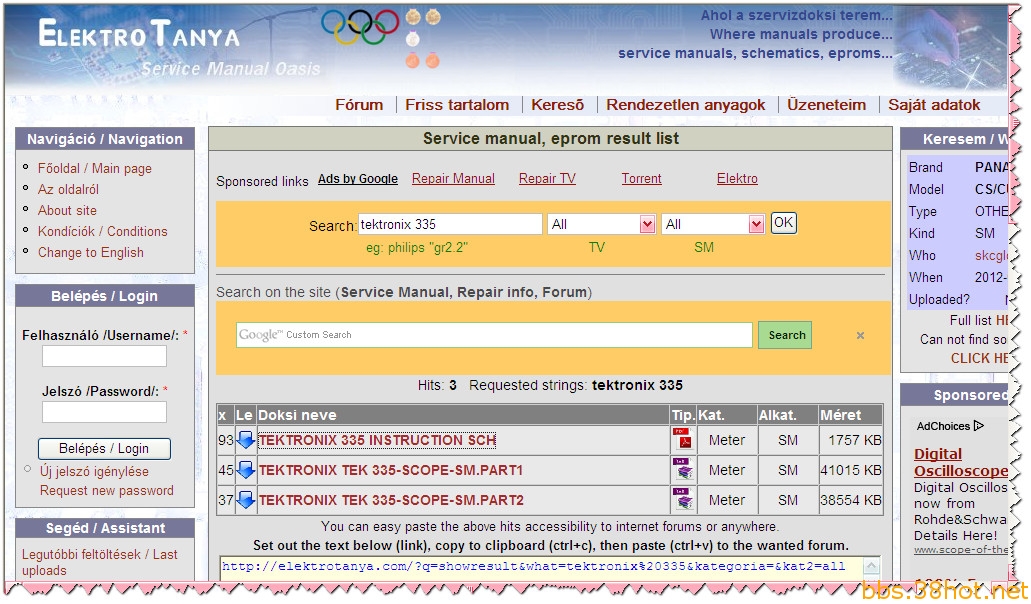Image resolution: width=1031 pixels, height=604 pixels.
Task: Click download arrow icon for TEK 335-SCOPE-SM.PART2
Action: [245, 500]
